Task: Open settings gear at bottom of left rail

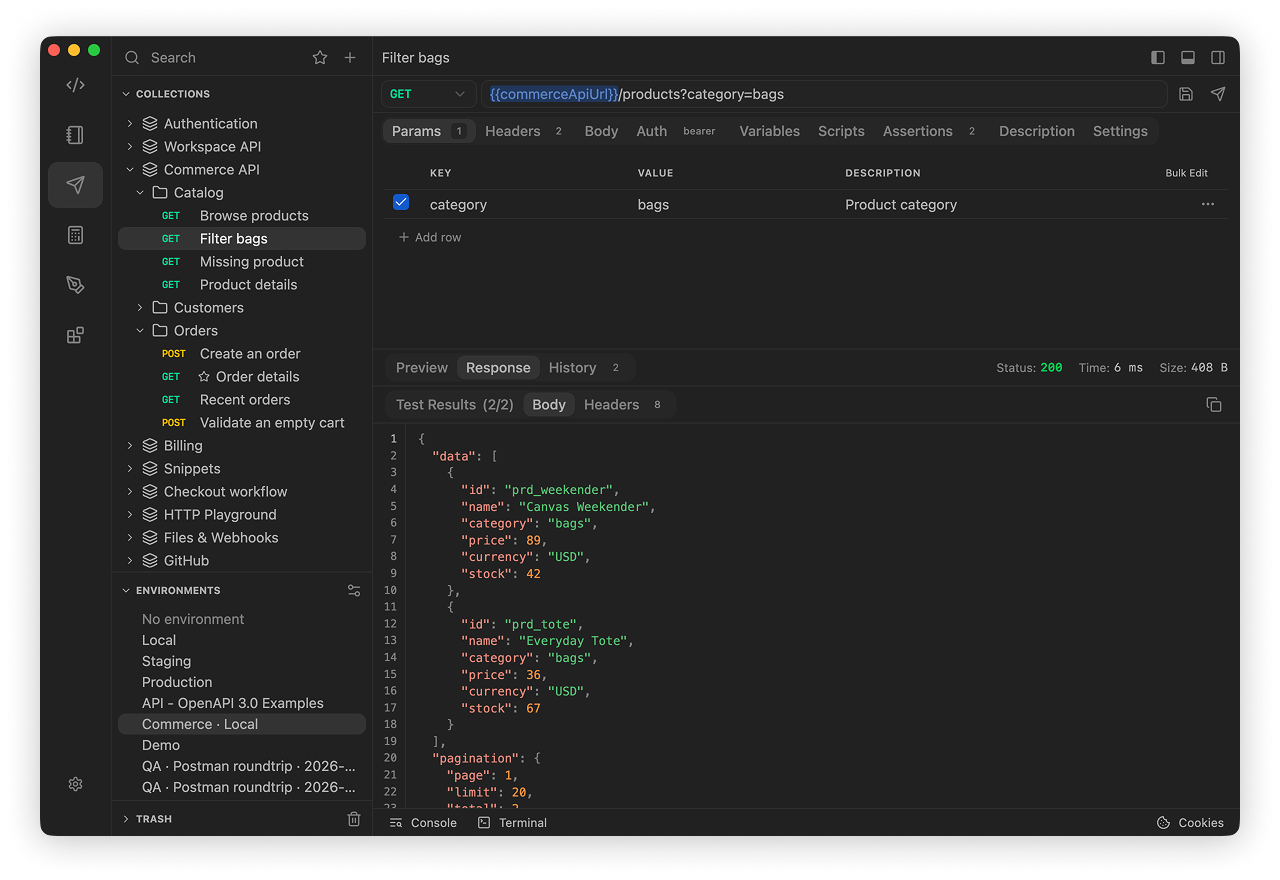Action: 75,784
